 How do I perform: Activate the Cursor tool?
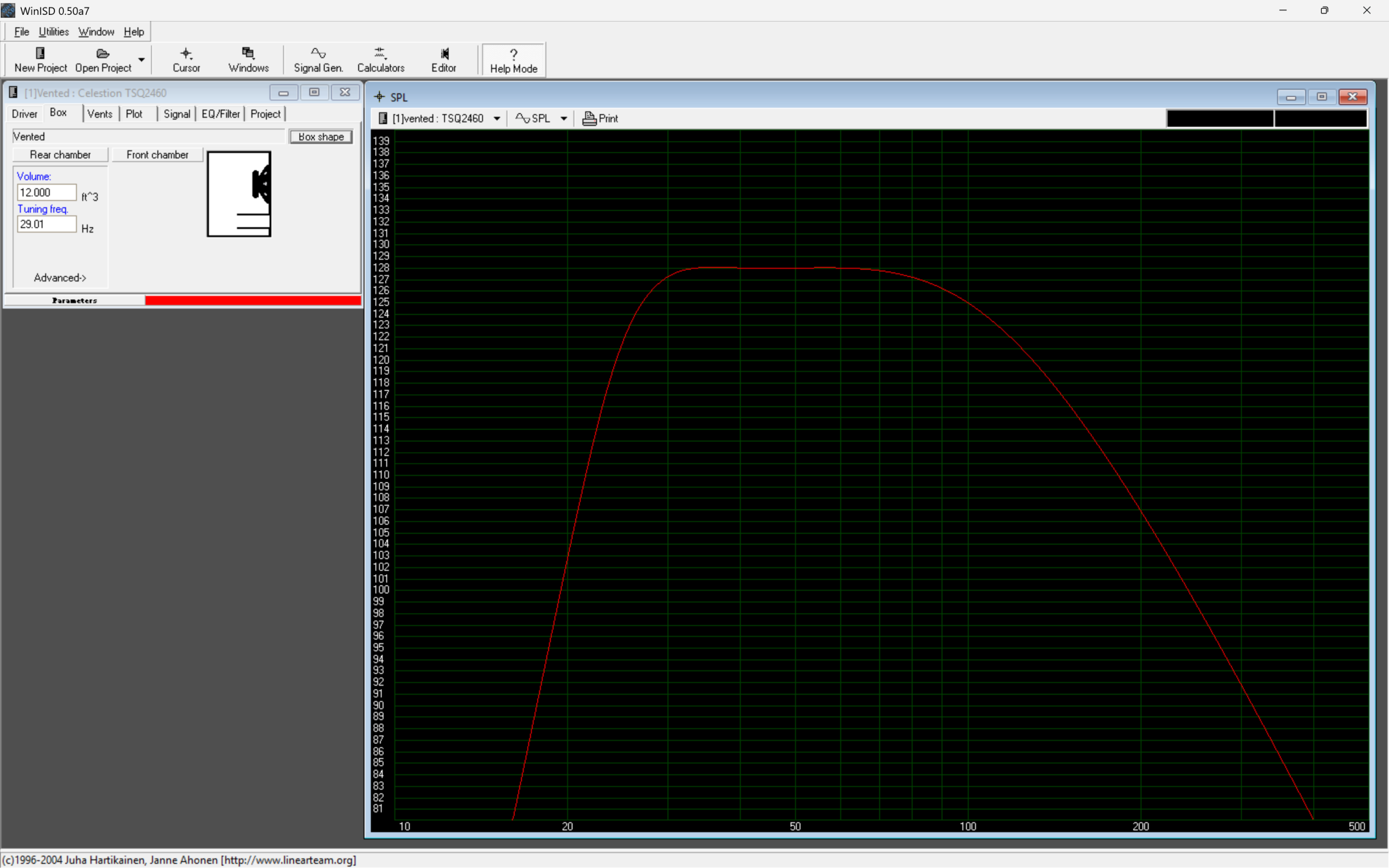pyautogui.click(x=186, y=60)
